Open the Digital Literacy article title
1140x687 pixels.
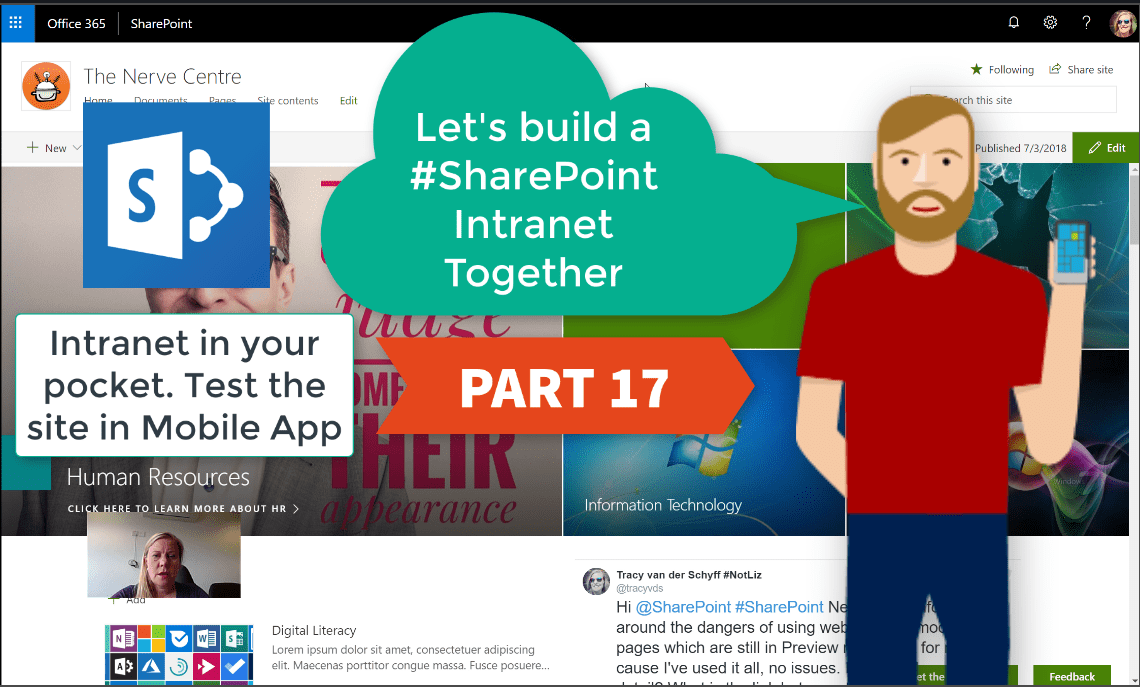click(x=314, y=631)
